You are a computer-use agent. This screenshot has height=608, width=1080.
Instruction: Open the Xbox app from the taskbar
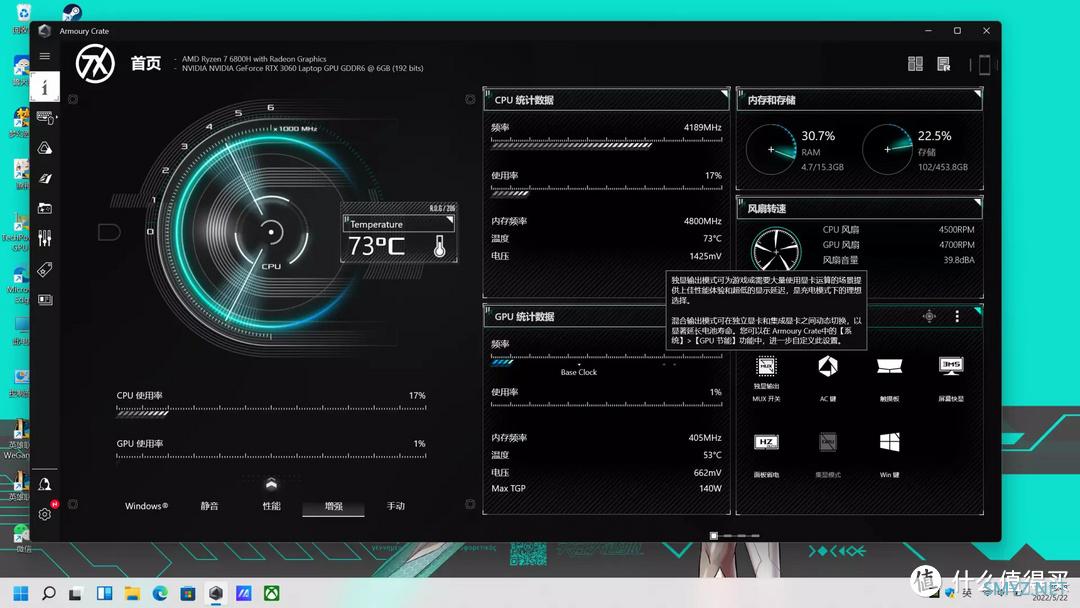pos(272,594)
